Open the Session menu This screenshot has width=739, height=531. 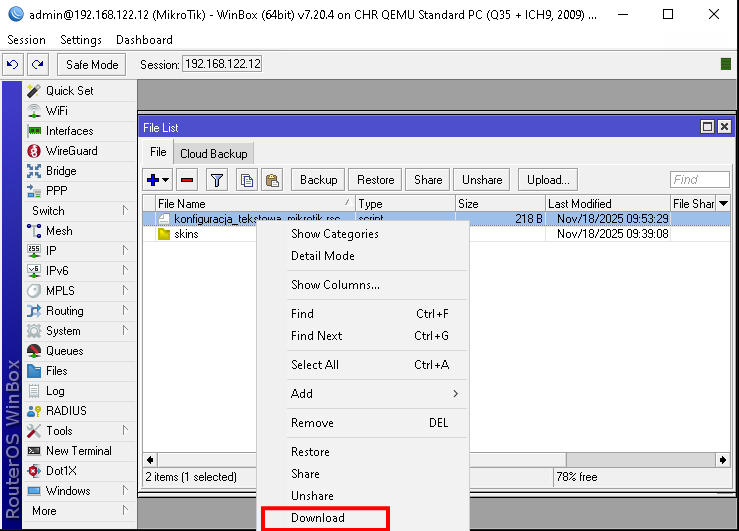[x=26, y=40]
